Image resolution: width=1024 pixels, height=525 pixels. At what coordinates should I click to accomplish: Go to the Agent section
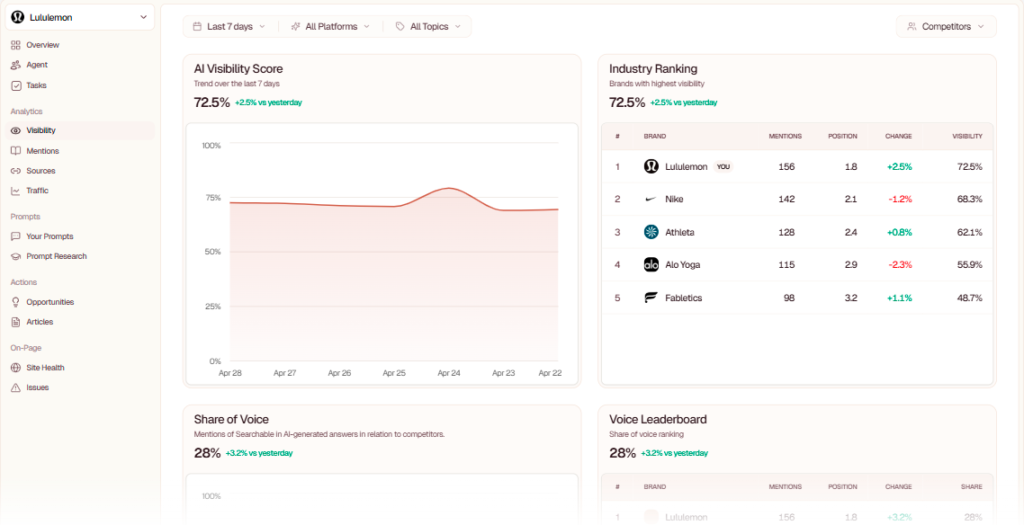[37, 65]
